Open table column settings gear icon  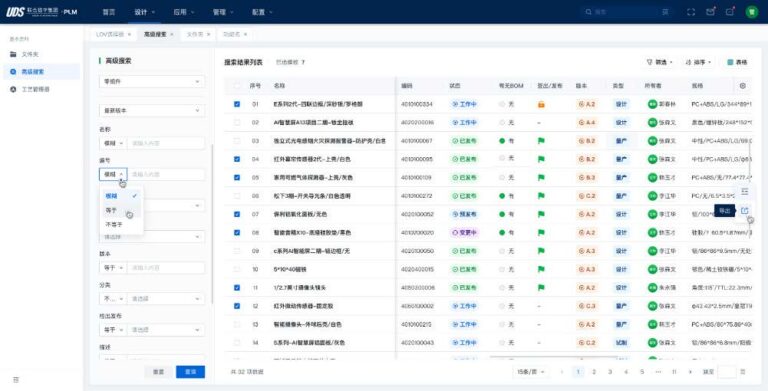743,86
